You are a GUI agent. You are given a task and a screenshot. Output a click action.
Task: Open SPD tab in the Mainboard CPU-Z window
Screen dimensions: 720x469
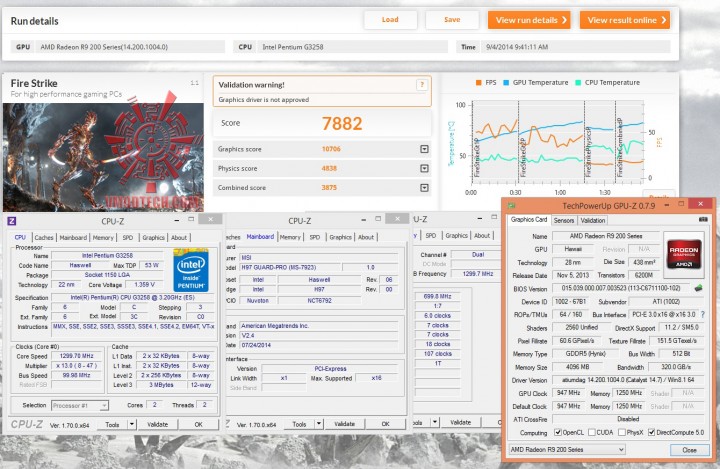click(x=315, y=237)
